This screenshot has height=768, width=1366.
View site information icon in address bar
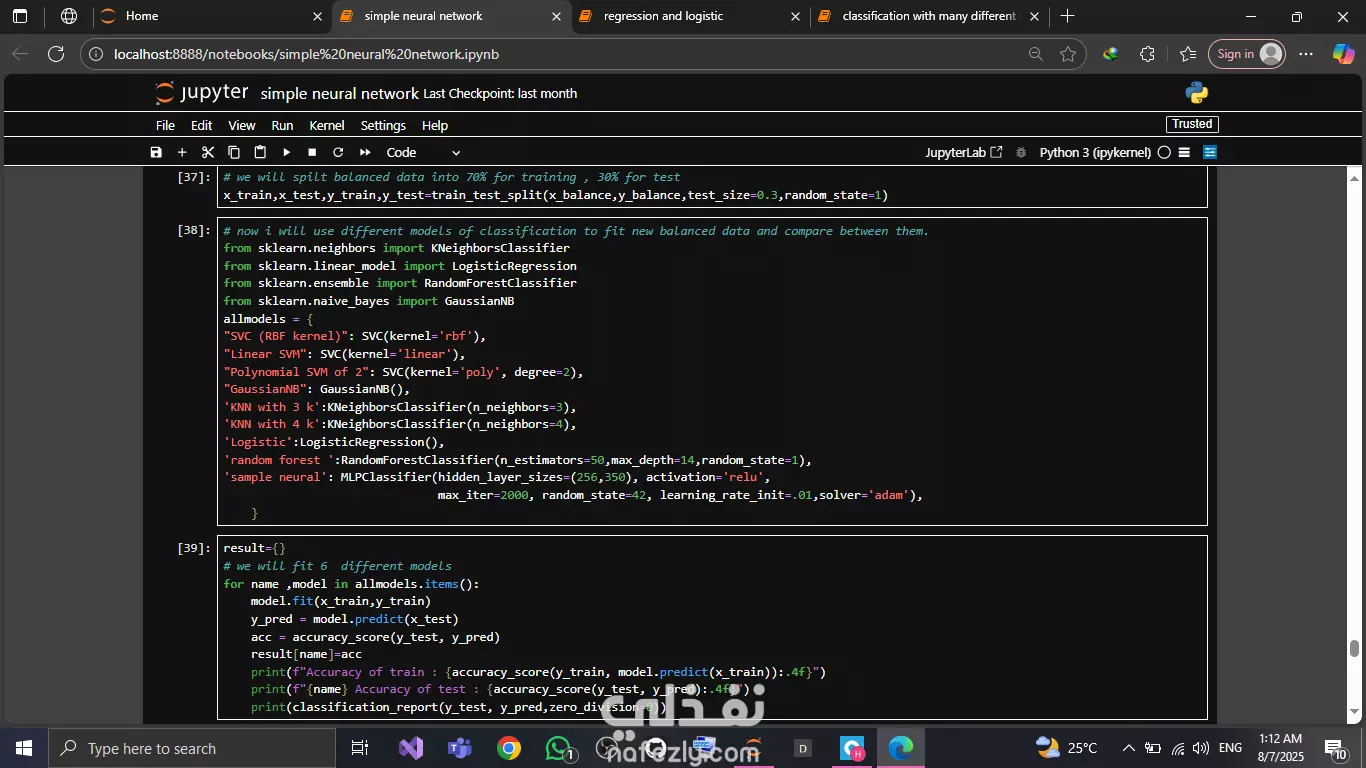[98, 54]
